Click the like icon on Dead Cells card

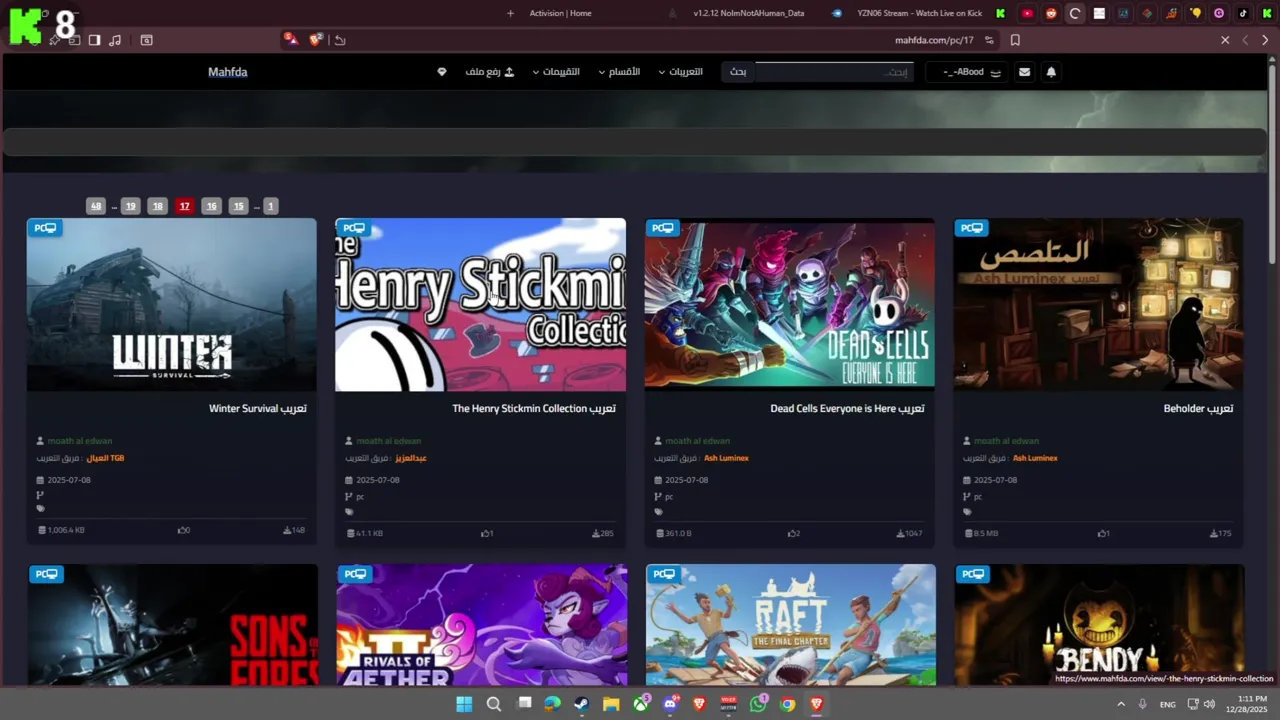coord(791,533)
